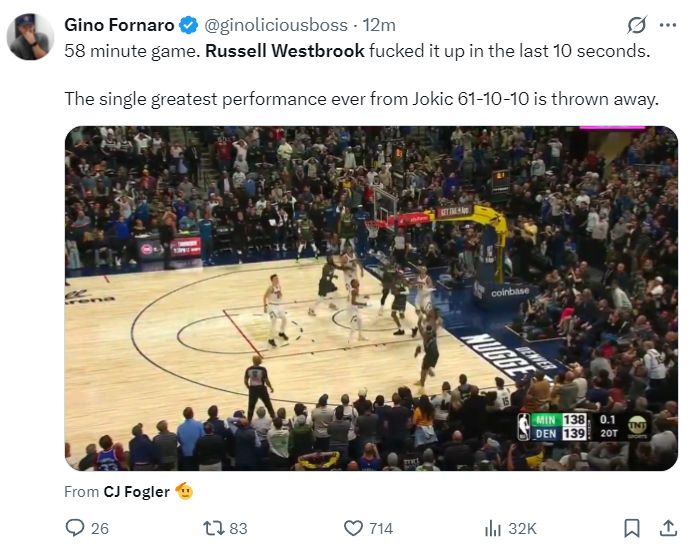Screen dimensions: 695x544
Task: Click the 32K views count
Action: click(522, 528)
